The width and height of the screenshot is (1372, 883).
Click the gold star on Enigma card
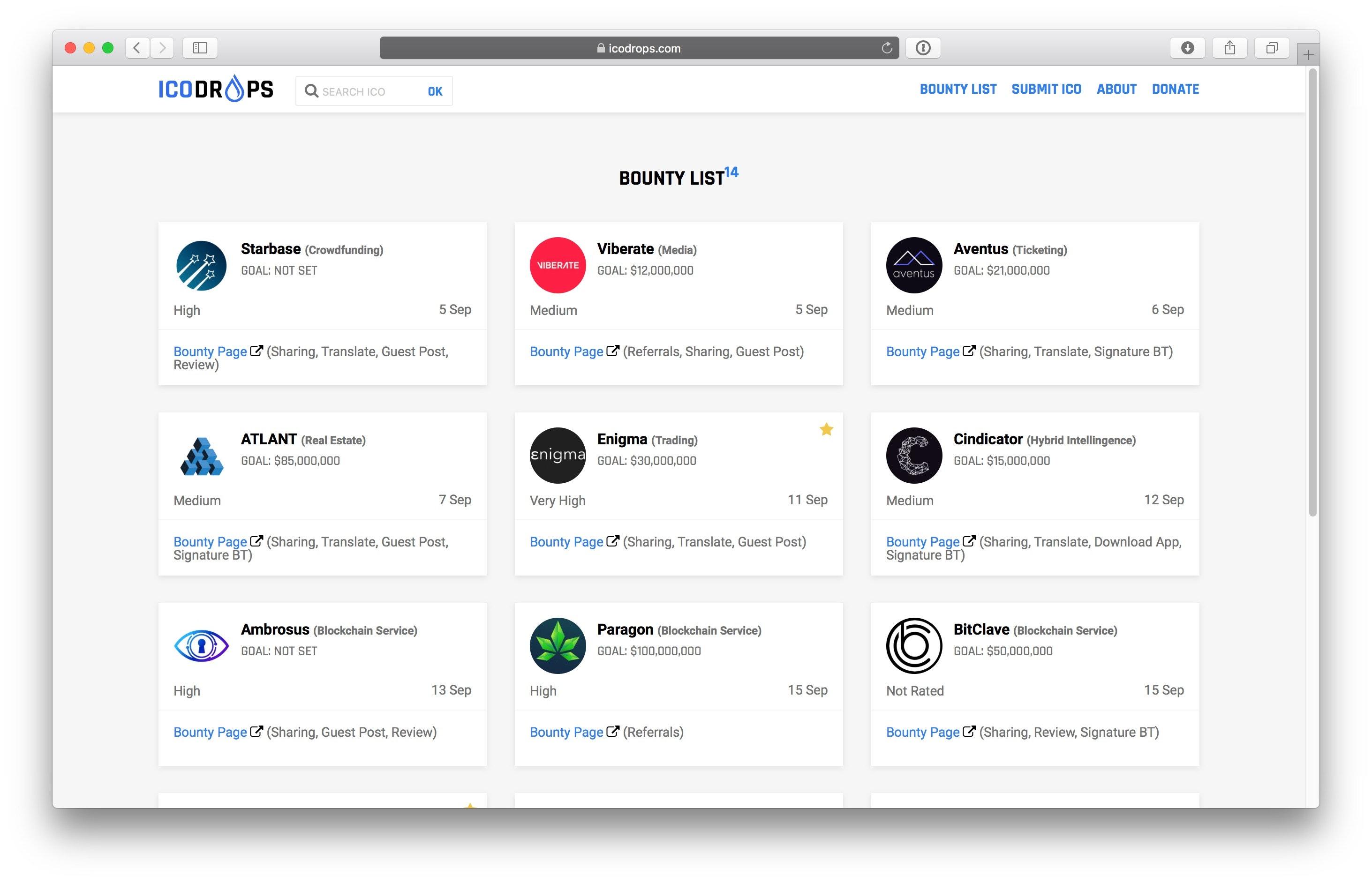coord(826,429)
